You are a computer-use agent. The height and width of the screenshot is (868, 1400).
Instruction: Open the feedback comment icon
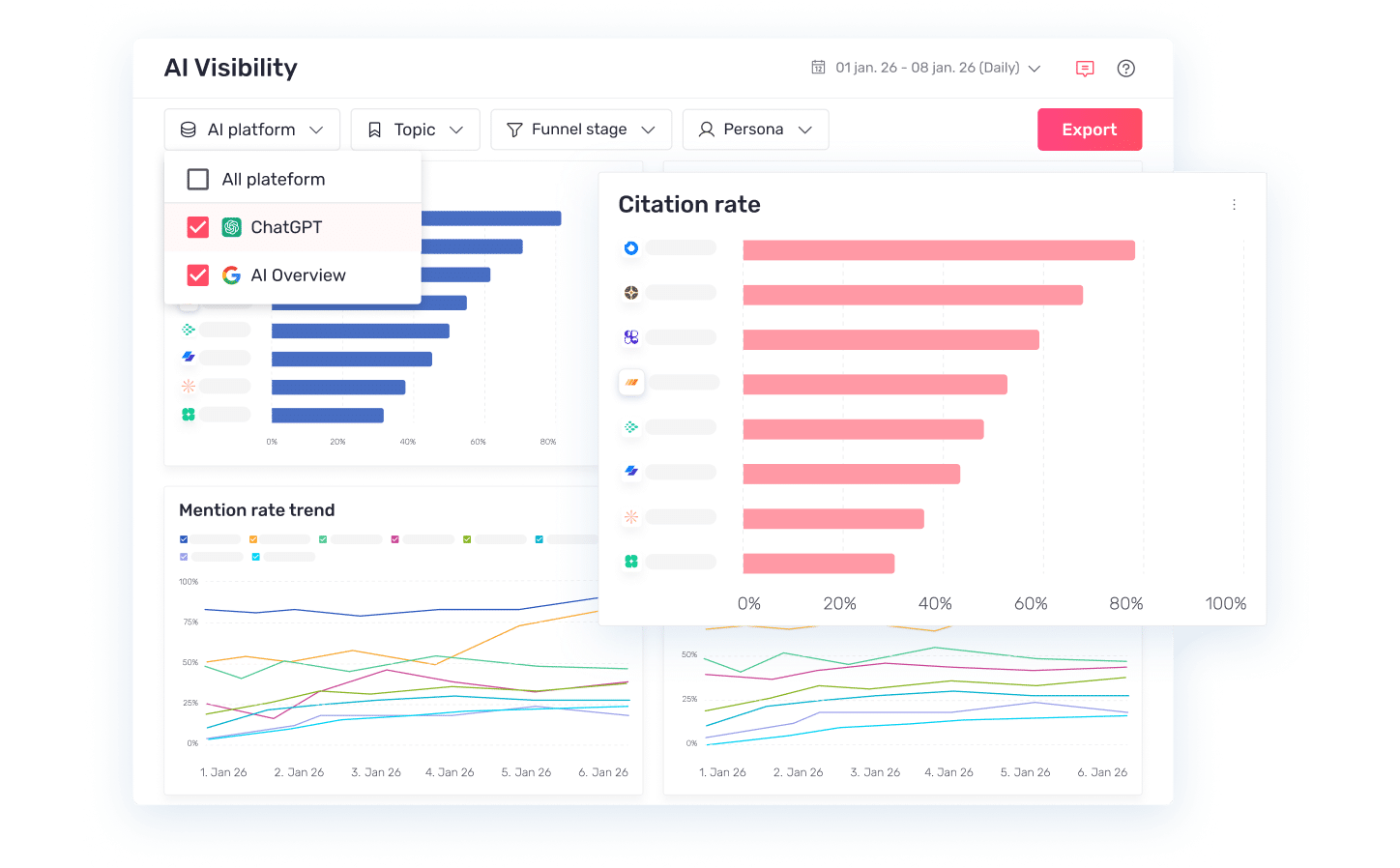tap(1085, 69)
